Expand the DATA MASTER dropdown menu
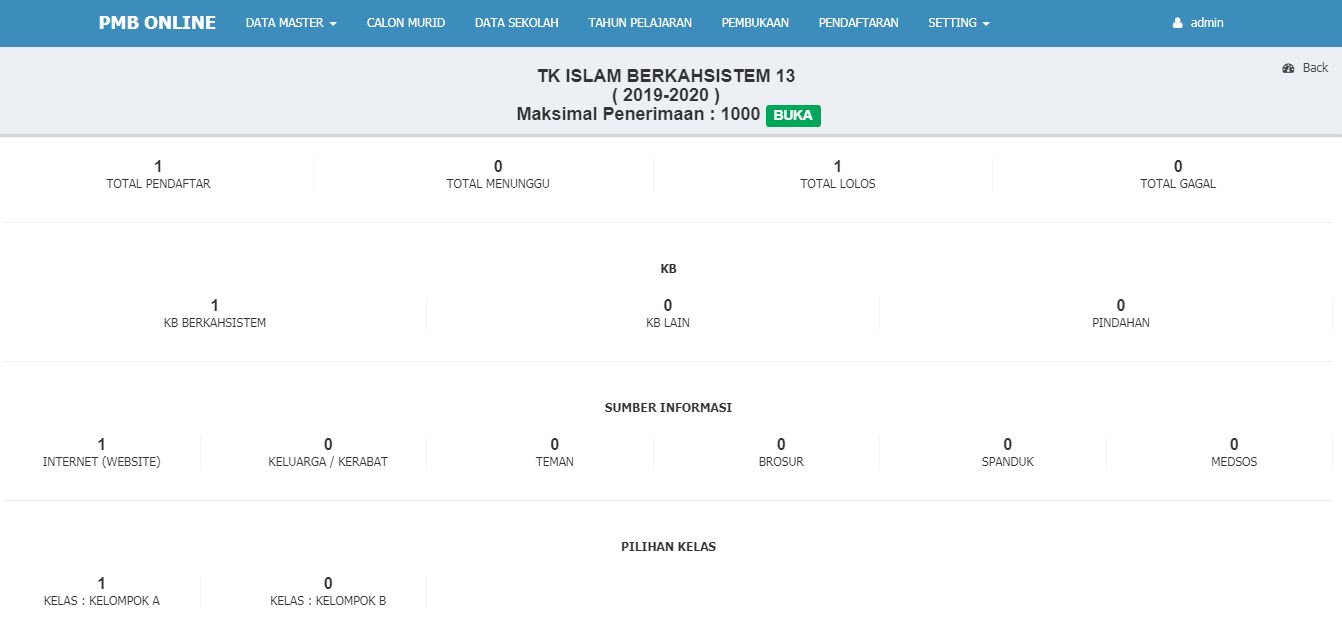The width and height of the screenshot is (1342, 624). tap(291, 23)
